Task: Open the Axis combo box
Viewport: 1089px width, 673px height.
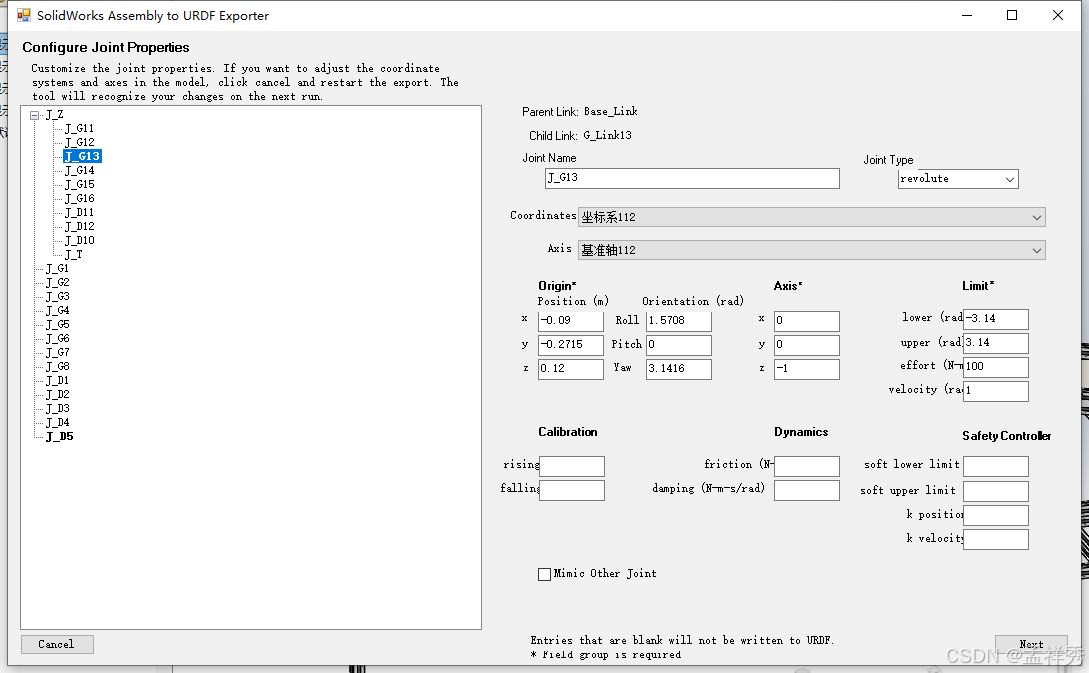Action: coord(811,250)
